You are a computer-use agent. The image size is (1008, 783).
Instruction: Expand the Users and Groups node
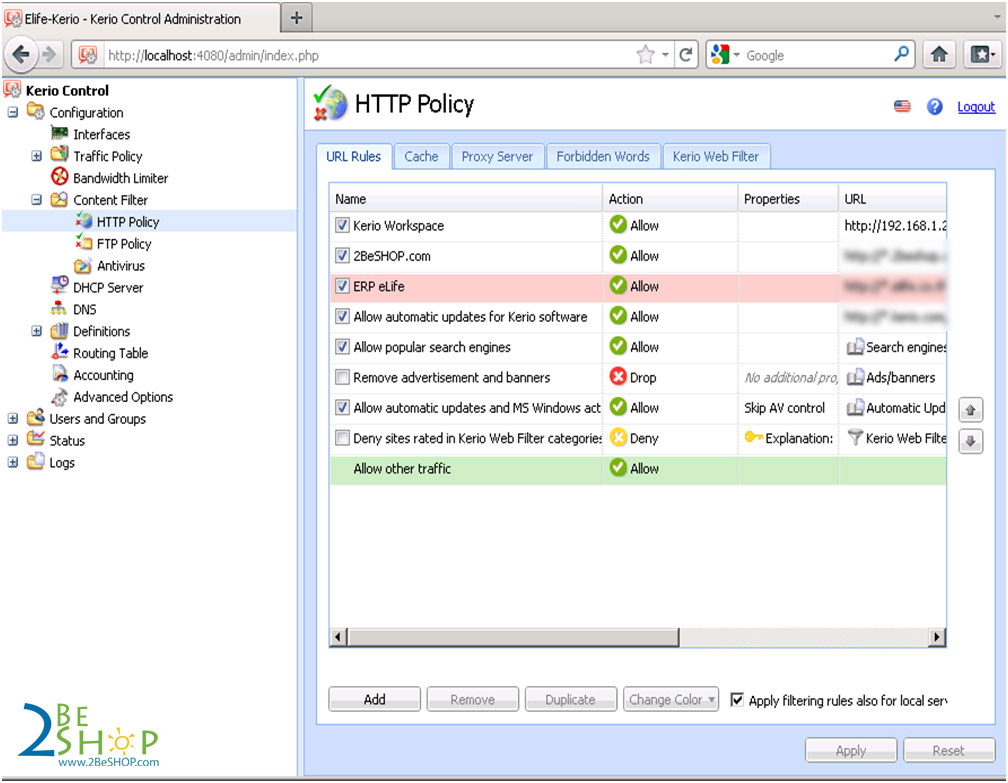coord(13,418)
